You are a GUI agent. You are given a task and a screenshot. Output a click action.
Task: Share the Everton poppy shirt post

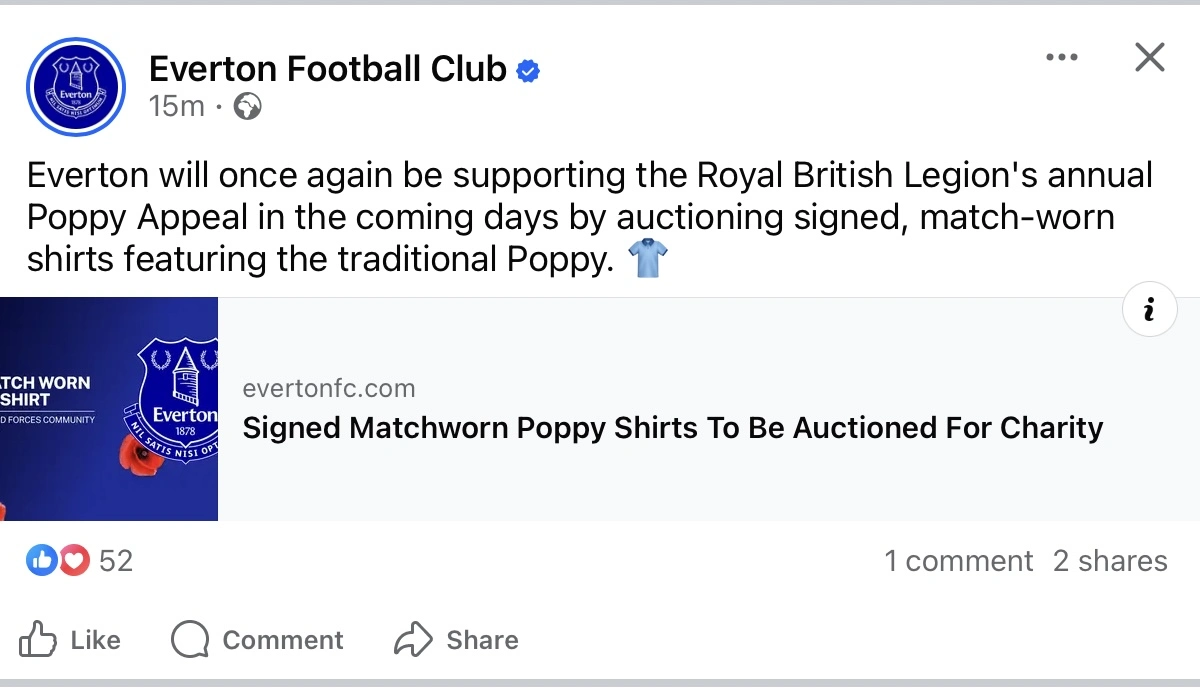[456, 640]
